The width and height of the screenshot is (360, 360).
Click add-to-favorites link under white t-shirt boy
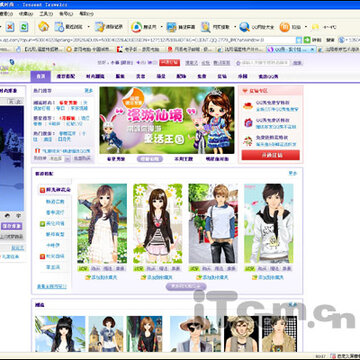[216, 277]
